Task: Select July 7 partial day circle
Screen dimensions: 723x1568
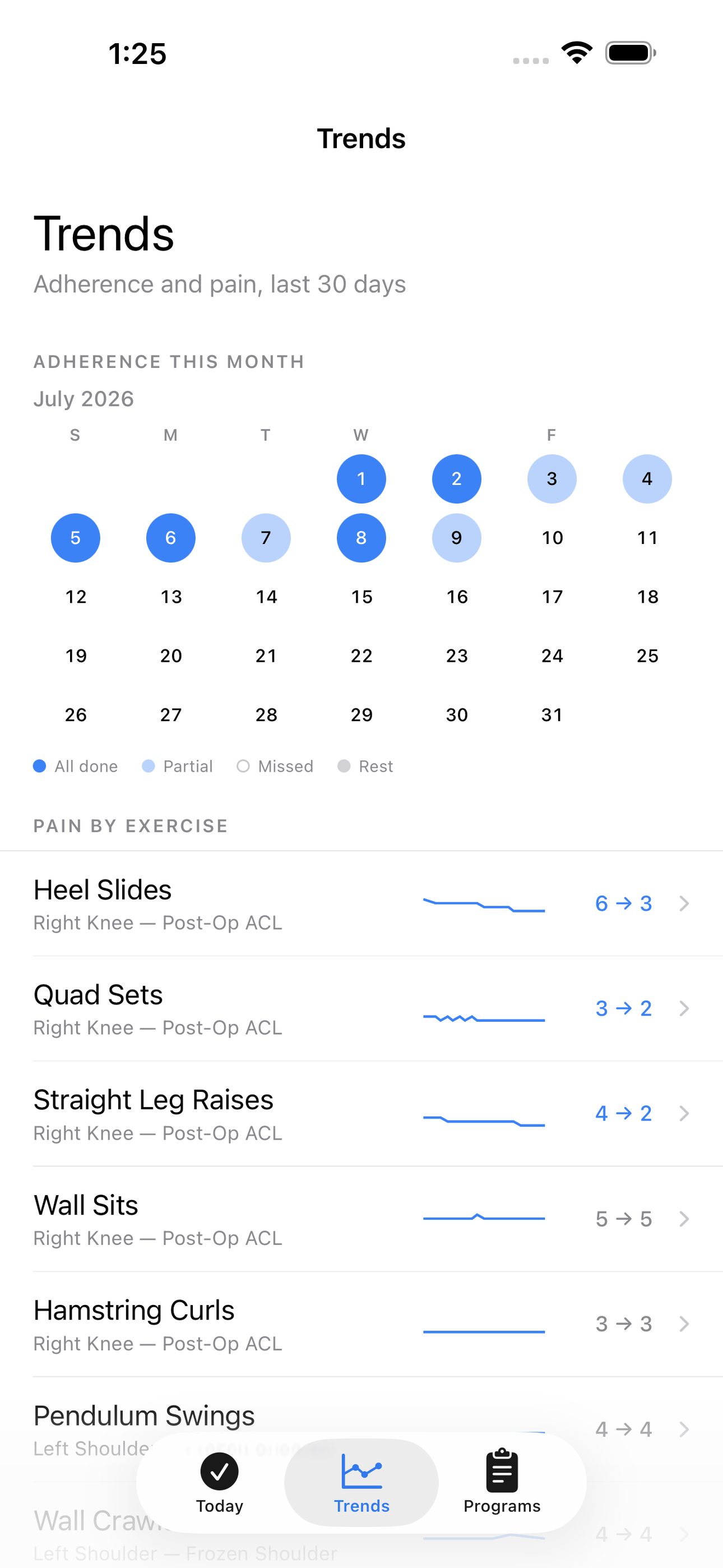Action: point(266,538)
